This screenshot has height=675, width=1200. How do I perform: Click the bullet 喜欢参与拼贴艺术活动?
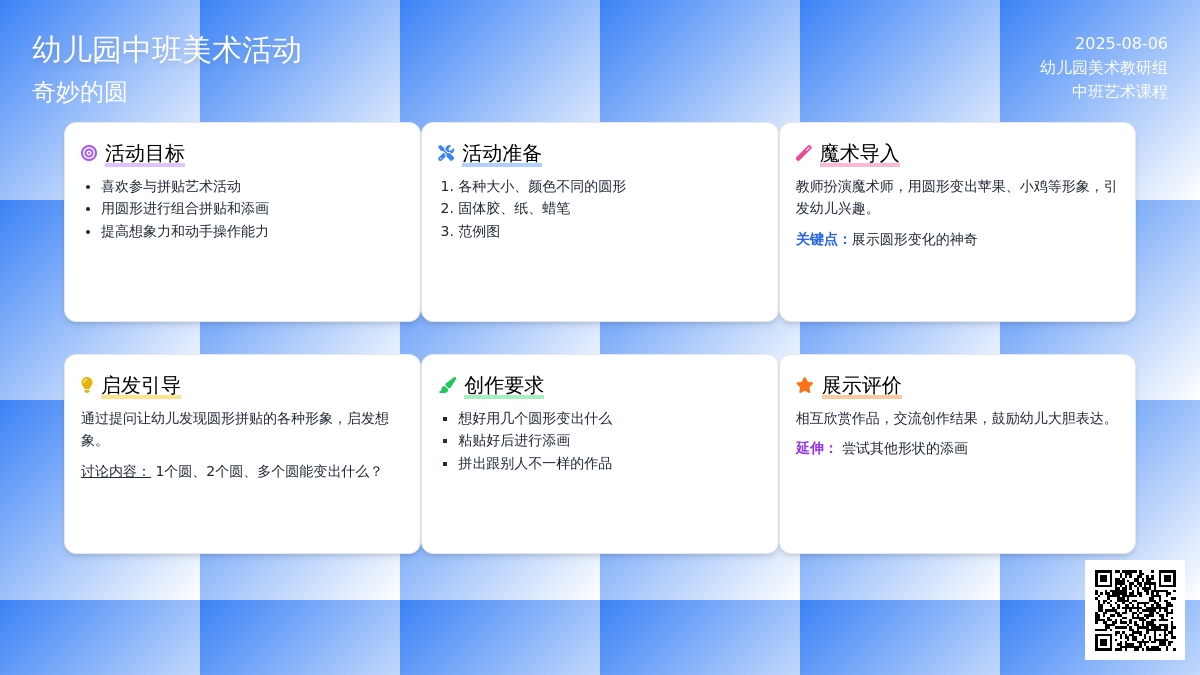[x=171, y=186]
